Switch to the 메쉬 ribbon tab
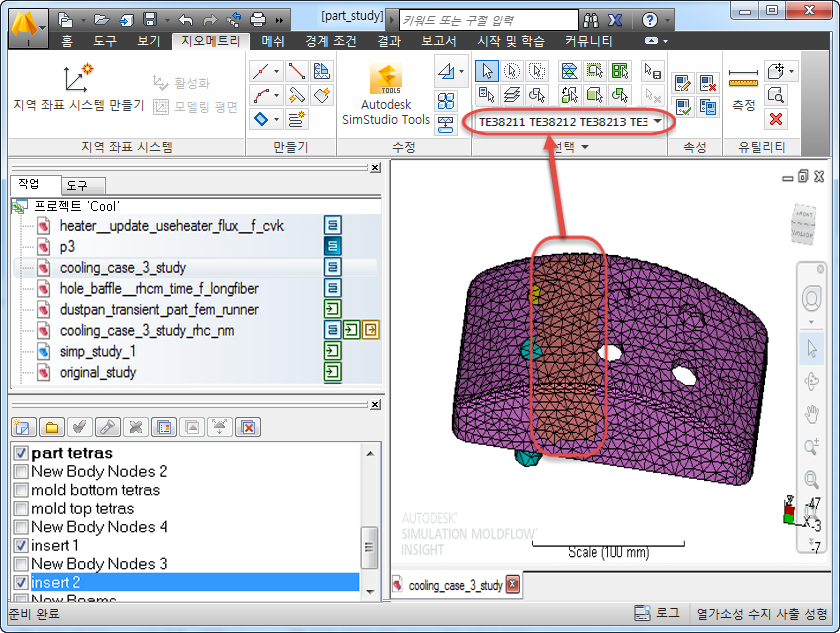The height and width of the screenshot is (633, 840). (x=273, y=41)
